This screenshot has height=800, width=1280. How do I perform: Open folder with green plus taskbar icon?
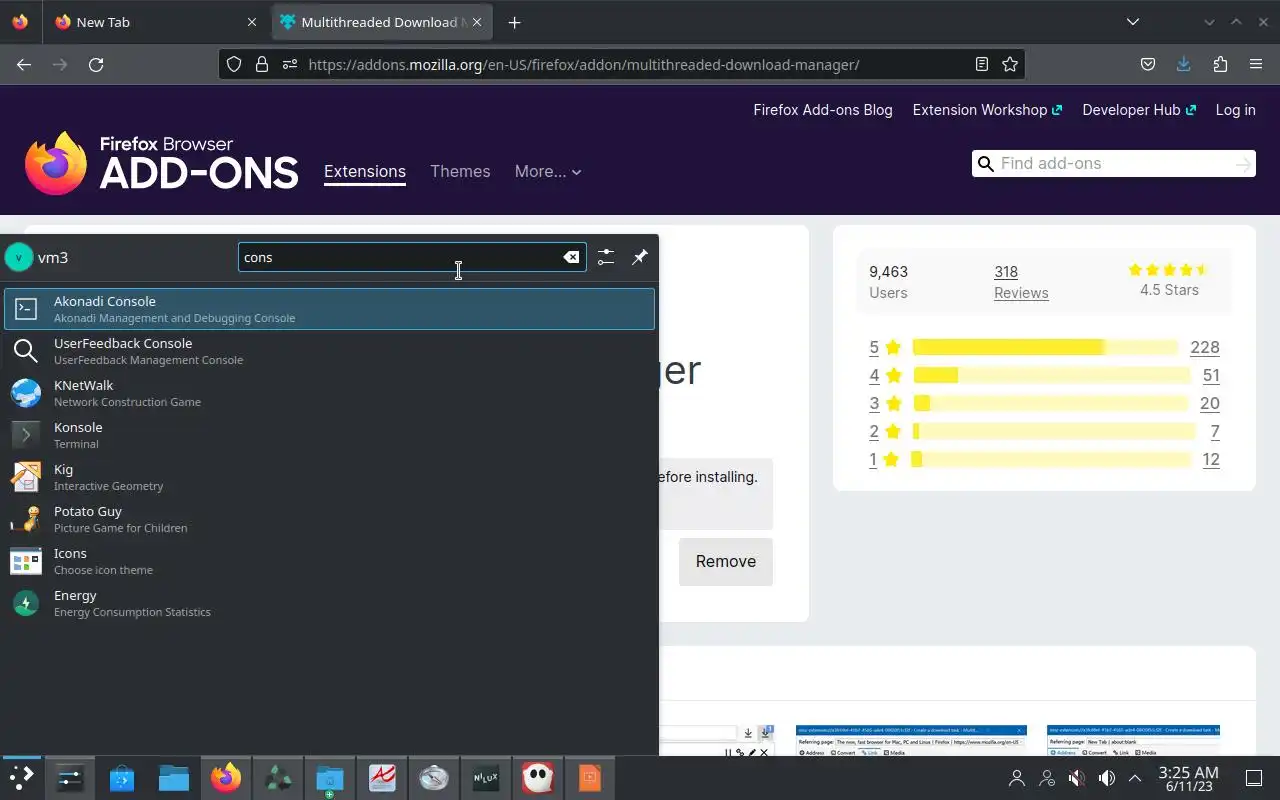(x=330, y=778)
